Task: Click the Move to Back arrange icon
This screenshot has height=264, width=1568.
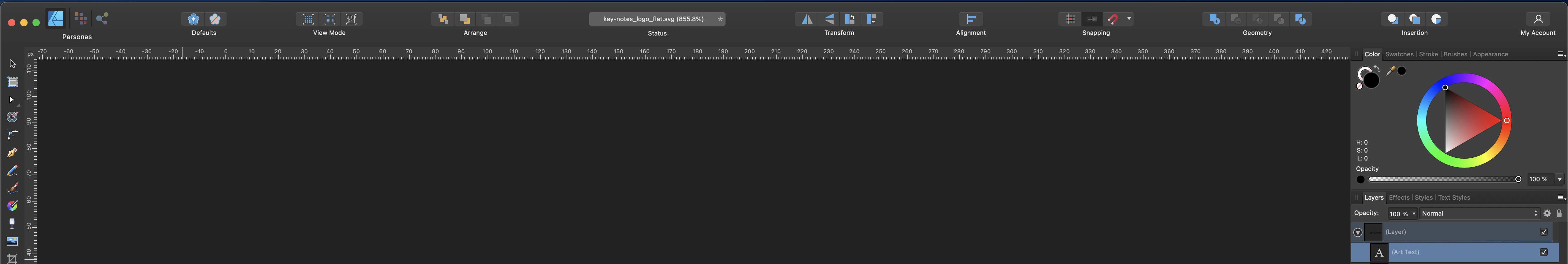Action: (443, 19)
